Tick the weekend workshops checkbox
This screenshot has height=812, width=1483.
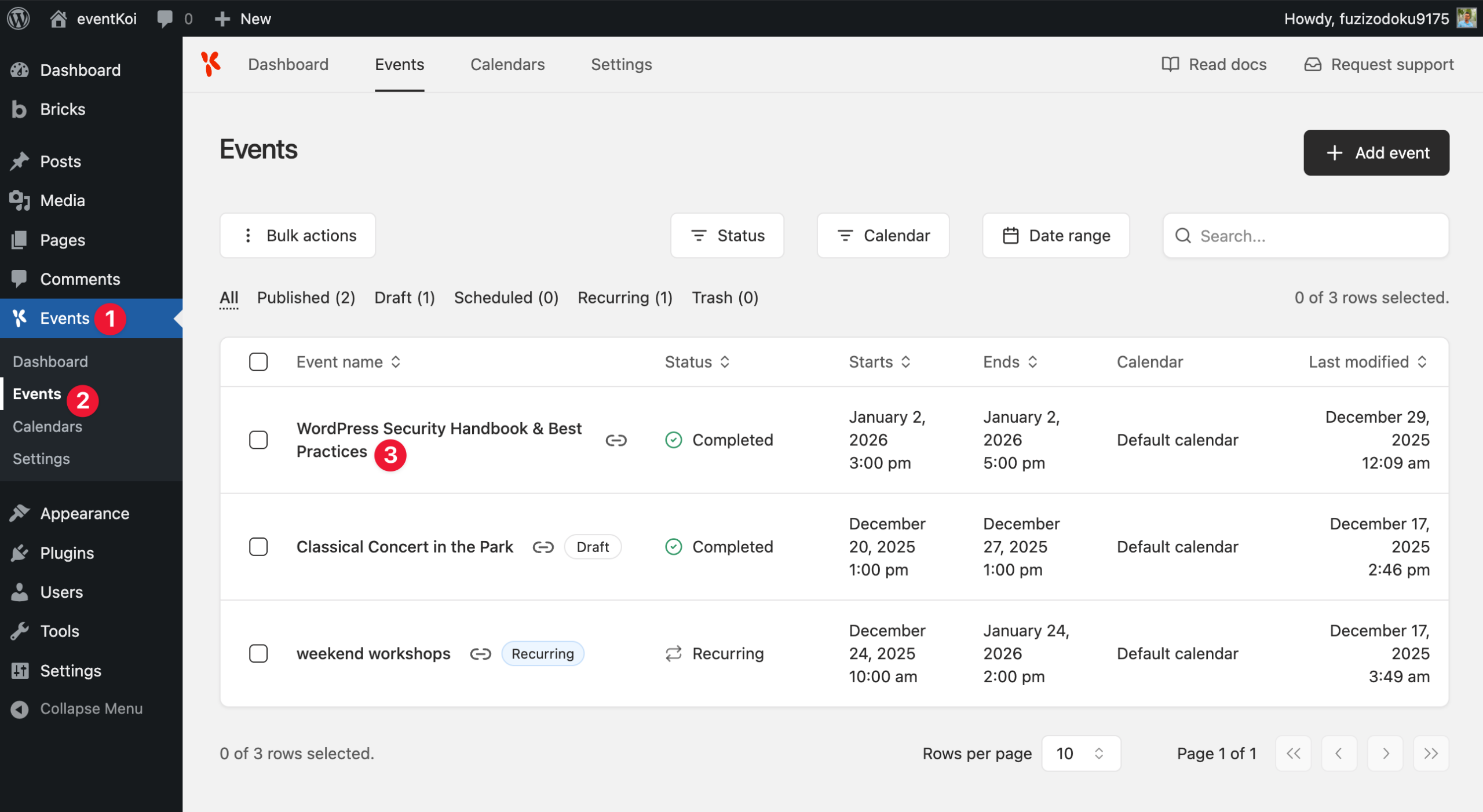tap(258, 654)
